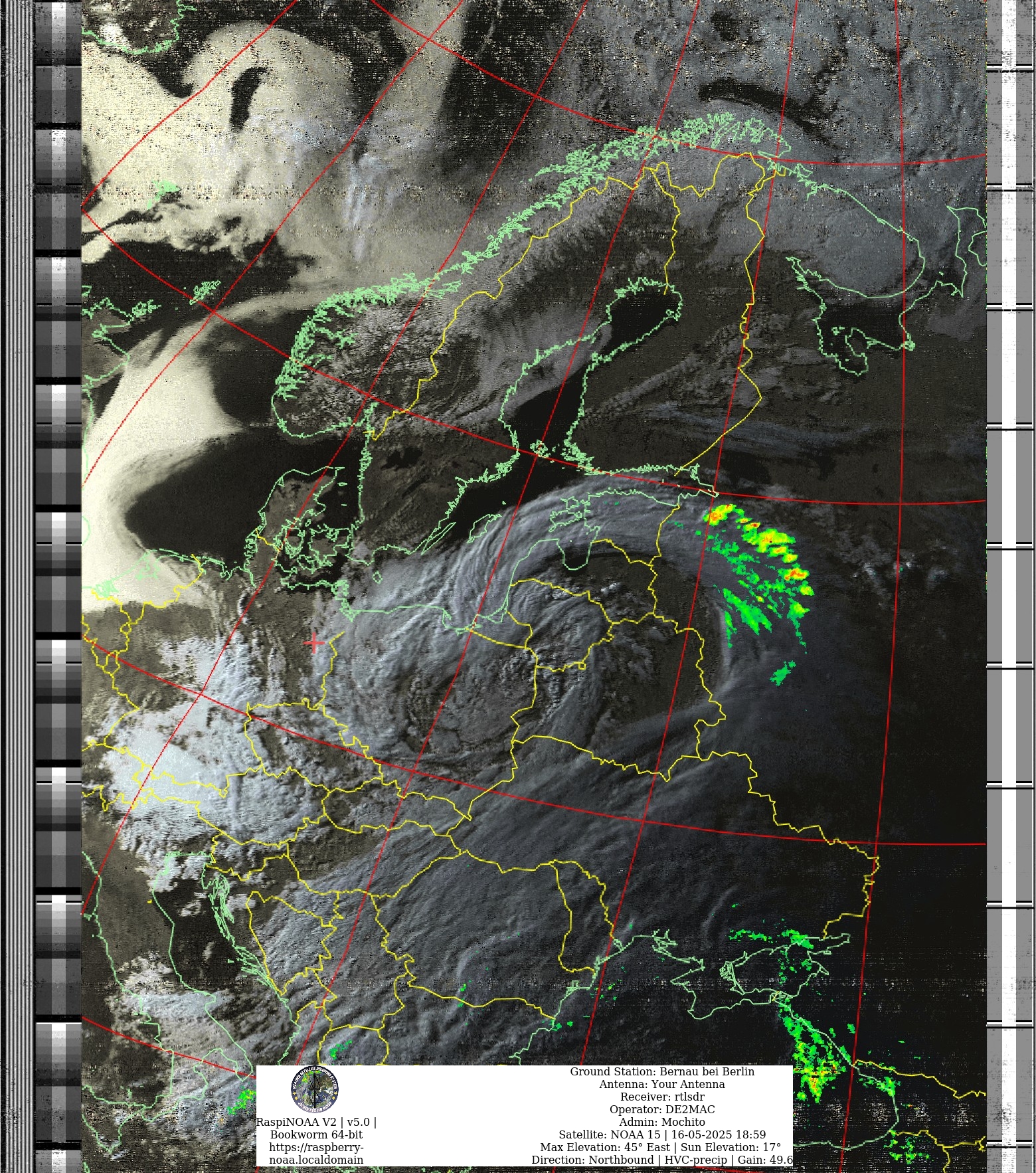This screenshot has height=1173, width=1036.
Task: Click the "RaspiNOAA V2 | v5.0" label
Action: click(316, 1122)
